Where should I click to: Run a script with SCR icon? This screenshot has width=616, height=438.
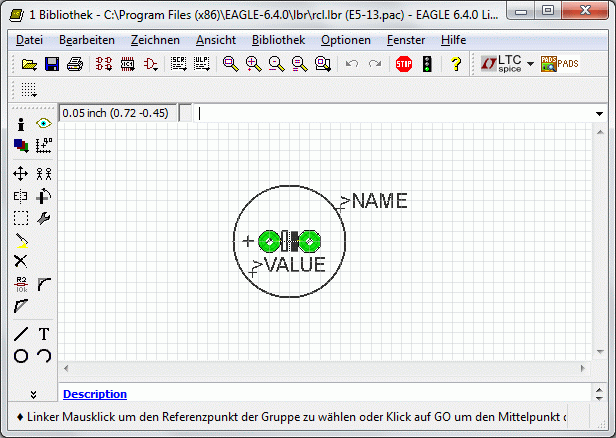179,64
